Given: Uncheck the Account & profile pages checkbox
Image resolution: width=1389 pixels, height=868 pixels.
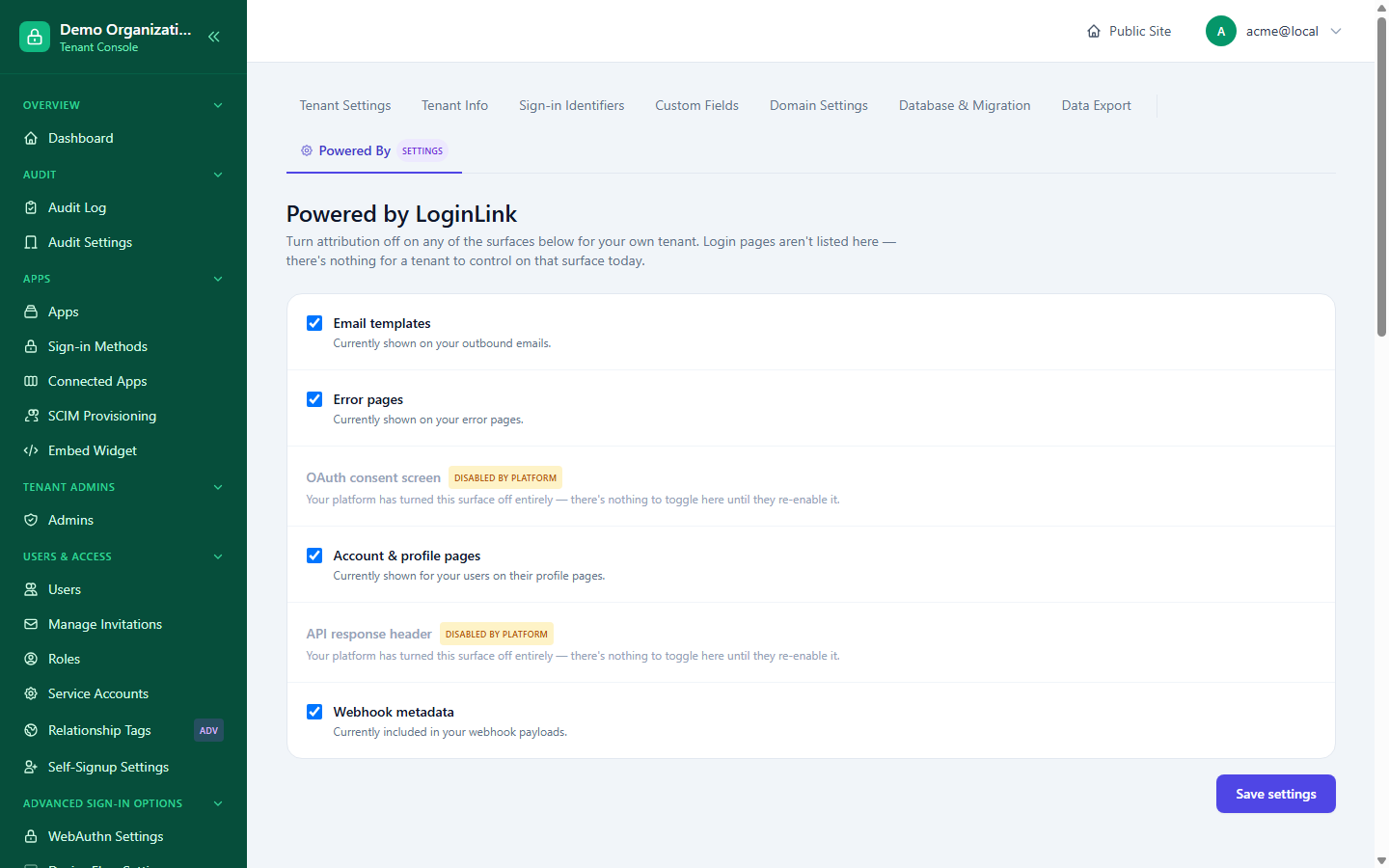Looking at the screenshot, I should 314,556.
